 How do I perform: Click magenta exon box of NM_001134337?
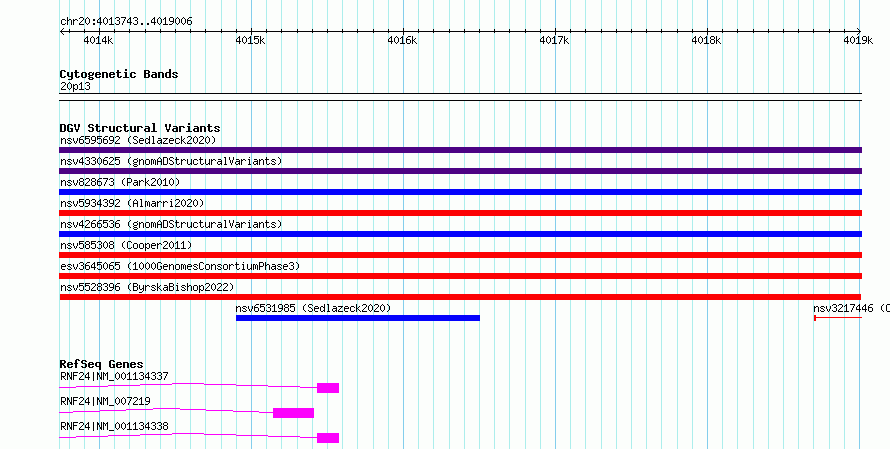328,388
